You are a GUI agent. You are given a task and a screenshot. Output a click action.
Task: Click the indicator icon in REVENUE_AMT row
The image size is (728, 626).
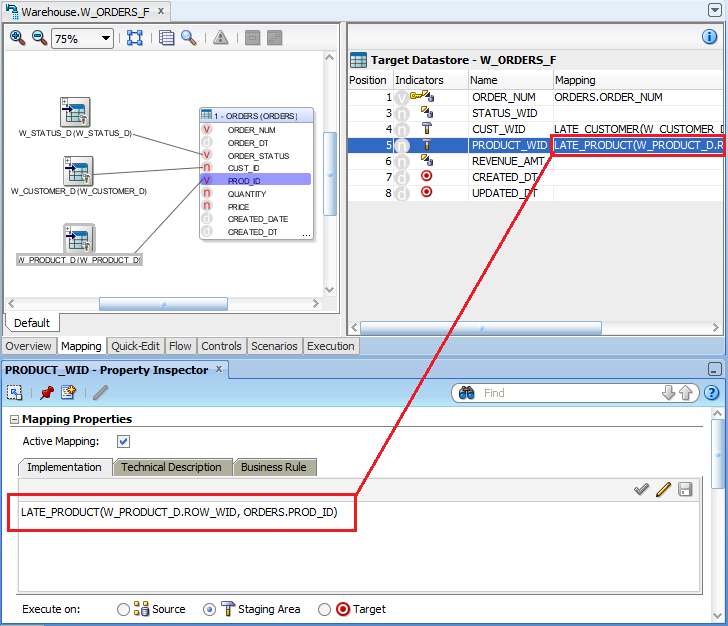(427, 160)
